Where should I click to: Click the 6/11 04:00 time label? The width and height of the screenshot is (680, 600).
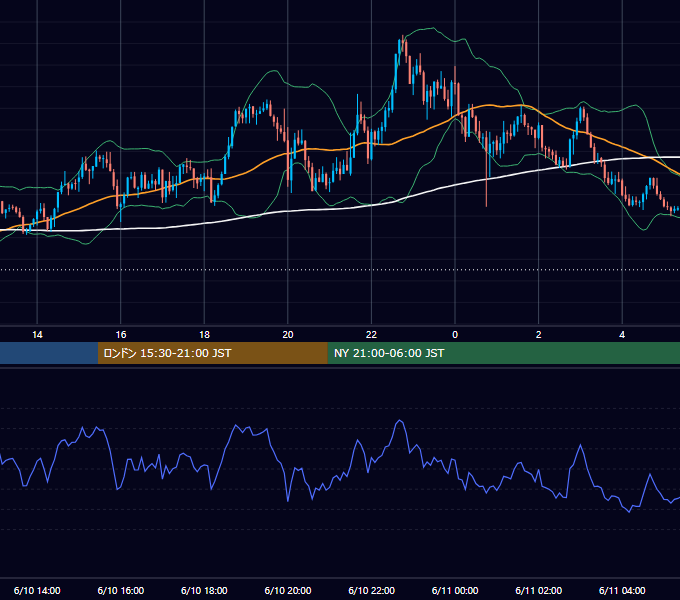click(622, 590)
